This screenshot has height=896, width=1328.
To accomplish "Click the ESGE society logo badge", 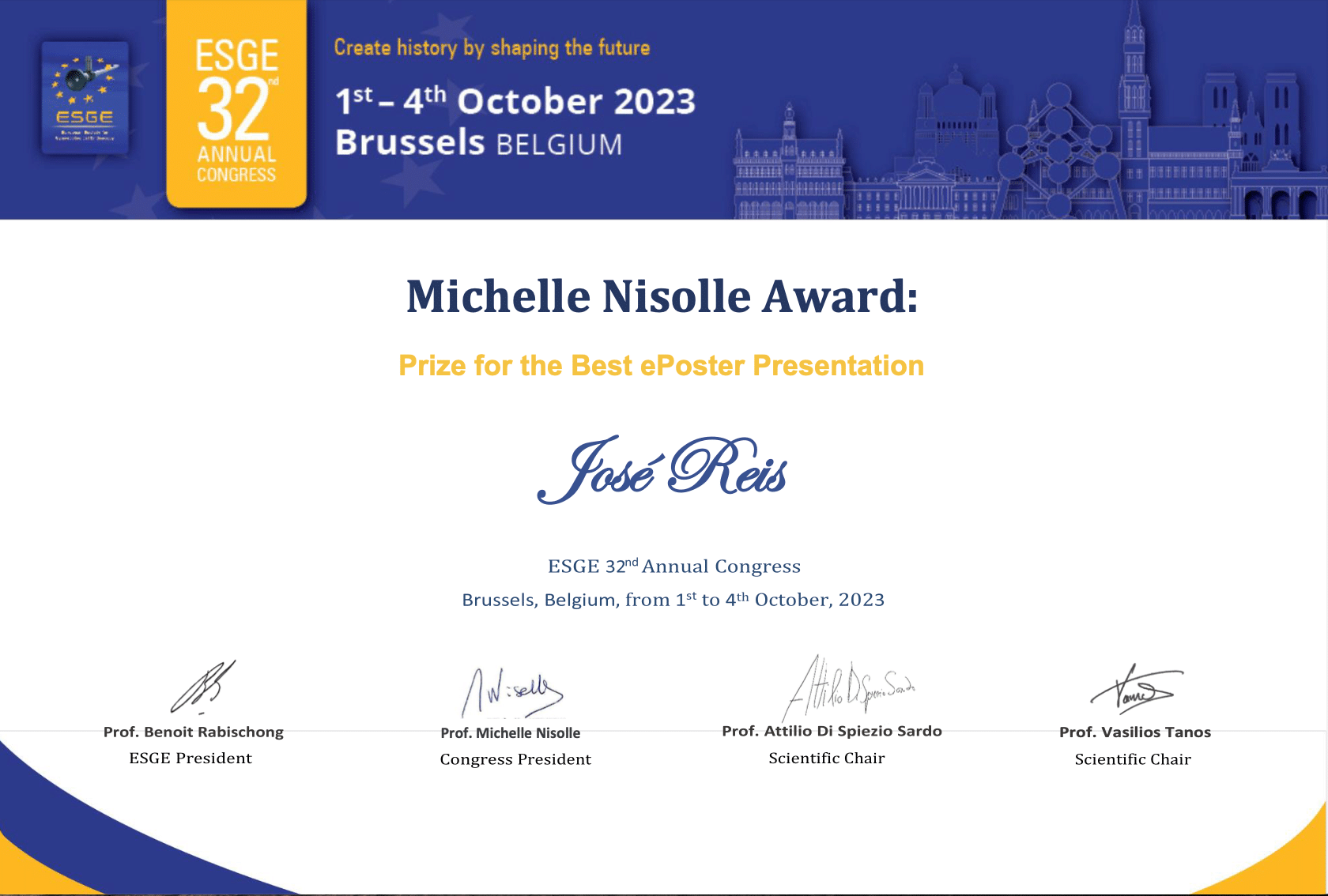I will point(85,98).
